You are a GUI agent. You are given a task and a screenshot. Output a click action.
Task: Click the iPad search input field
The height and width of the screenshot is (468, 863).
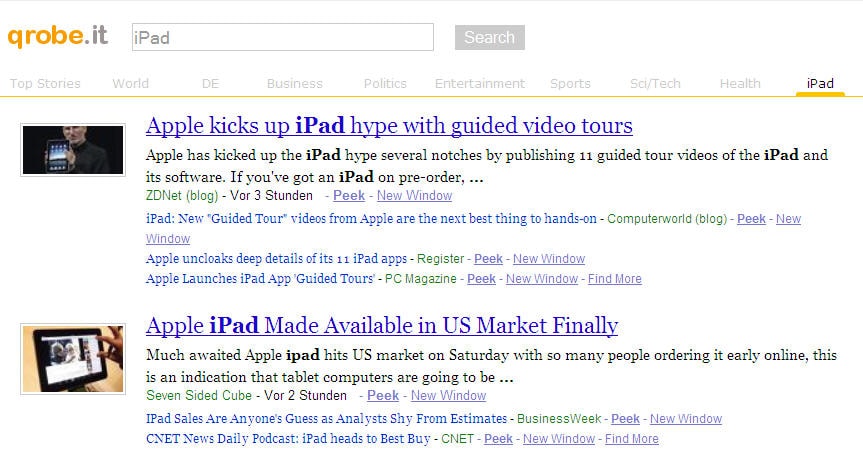click(x=283, y=38)
